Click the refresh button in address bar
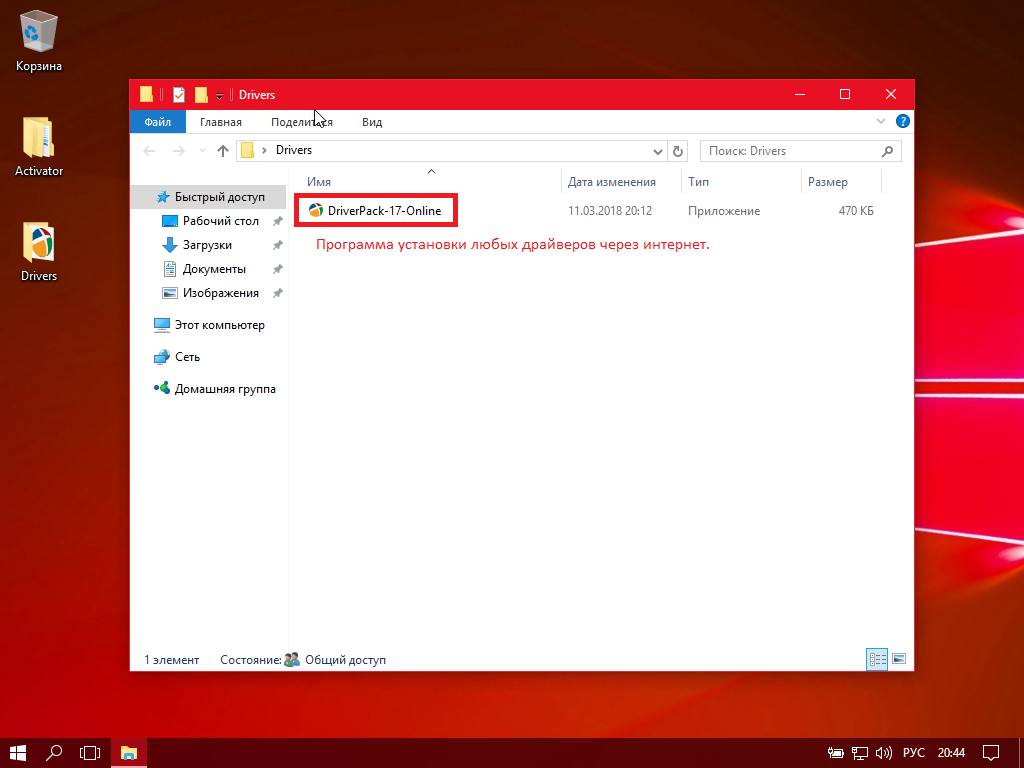 [678, 151]
